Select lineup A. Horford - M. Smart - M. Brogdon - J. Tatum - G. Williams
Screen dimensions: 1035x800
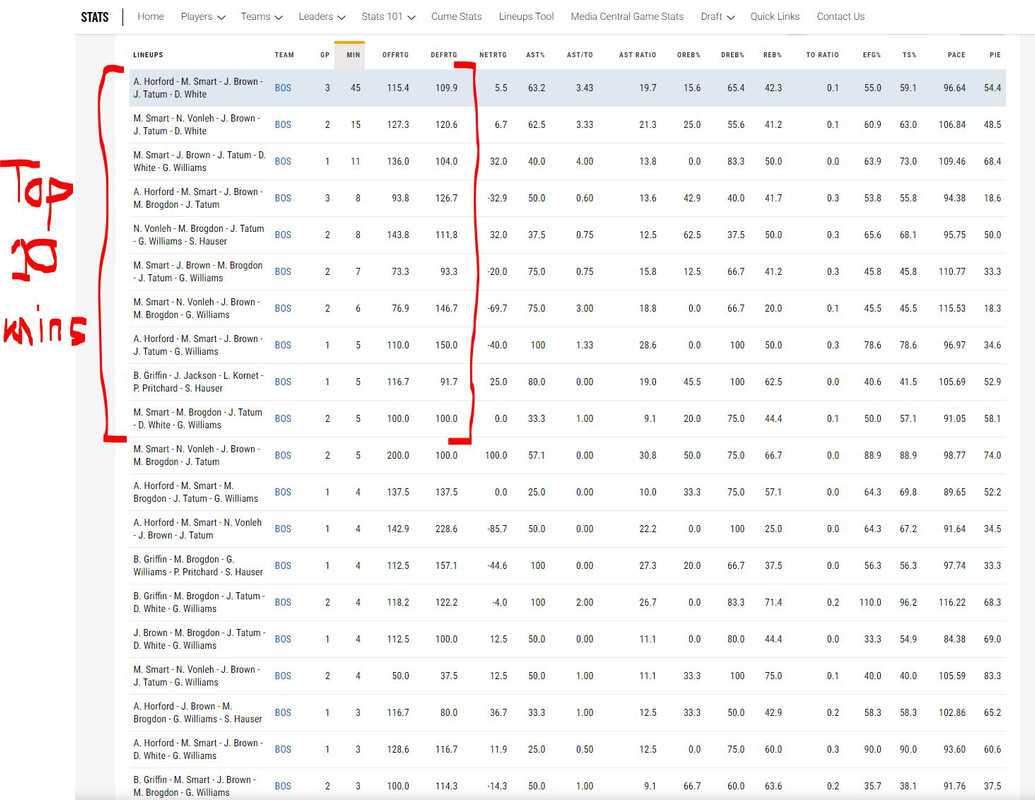click(195, 492)
